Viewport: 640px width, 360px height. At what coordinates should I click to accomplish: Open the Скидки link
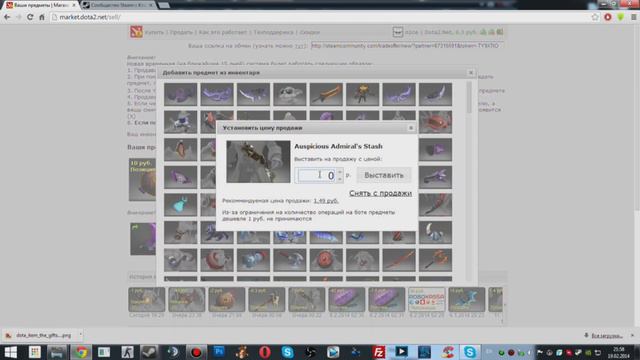310,32
